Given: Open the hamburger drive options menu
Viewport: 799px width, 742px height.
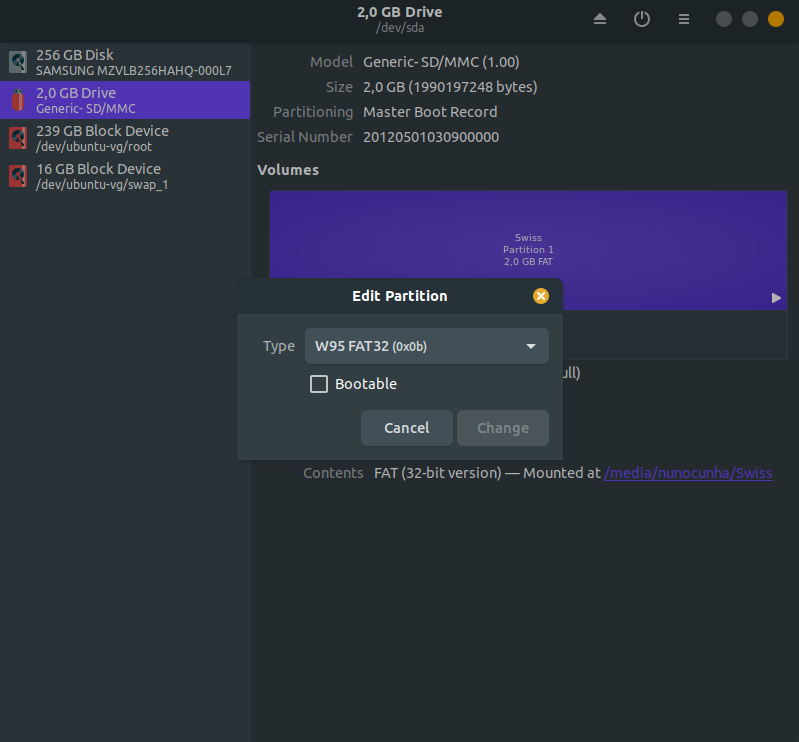Looking at the screenshot, I should coord(684,19).
